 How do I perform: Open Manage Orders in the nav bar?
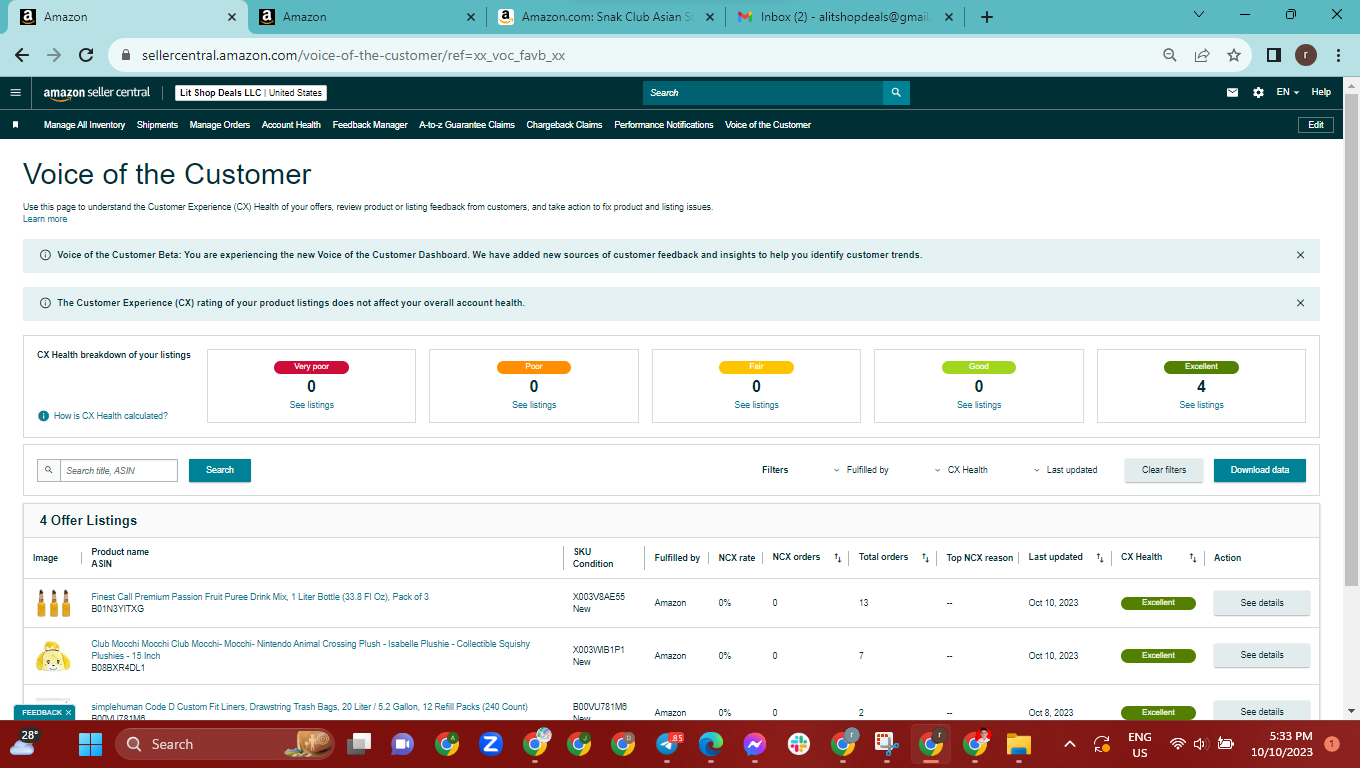tap(220, 125)
